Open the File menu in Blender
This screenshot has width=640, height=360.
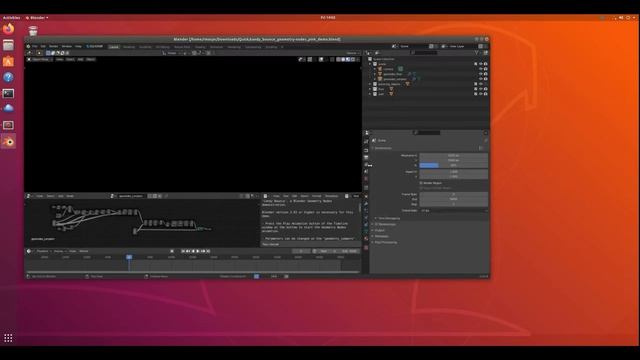tap(35, 47)
